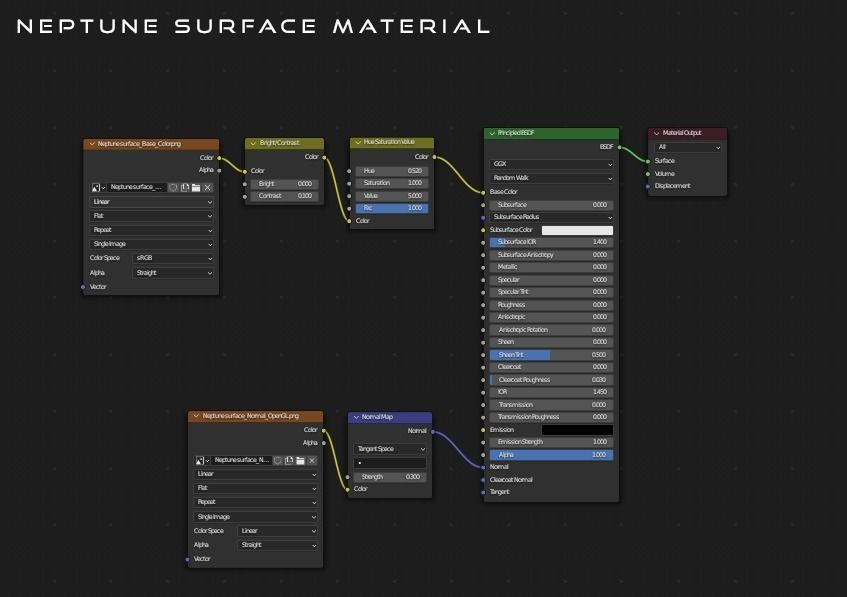Click Alpha output socket of Base_Color node

[219, 170]
